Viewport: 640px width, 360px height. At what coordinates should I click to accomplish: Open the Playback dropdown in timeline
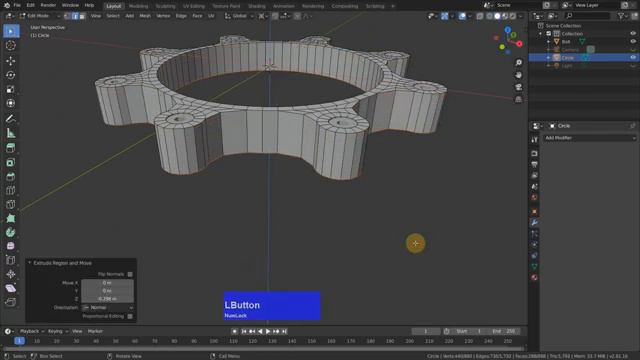click(x=32, y=331)
